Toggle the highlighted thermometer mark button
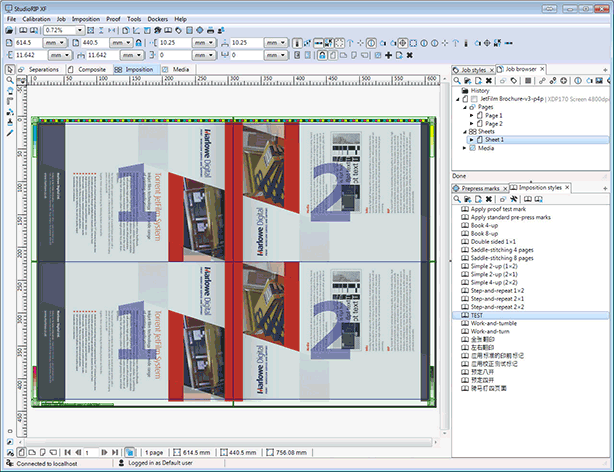Screen dimensions: 614x472 pyautogui.click(x=297, y=43)
